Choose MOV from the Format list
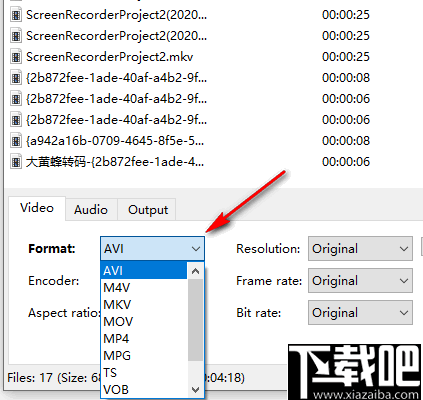The height and width of the screenshot is (400, 423). [x=144, y=321]
